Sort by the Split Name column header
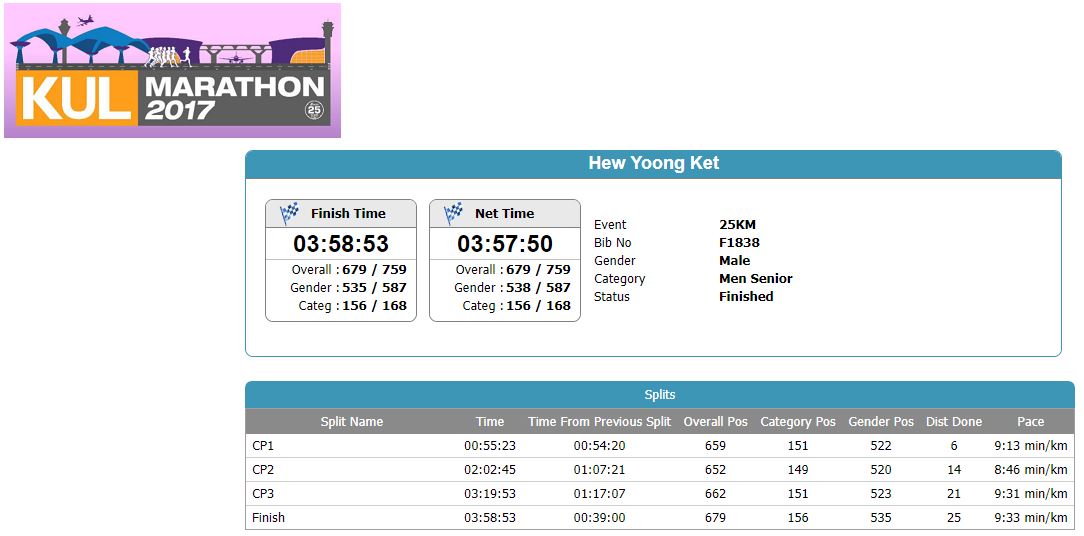 (352, 421)
